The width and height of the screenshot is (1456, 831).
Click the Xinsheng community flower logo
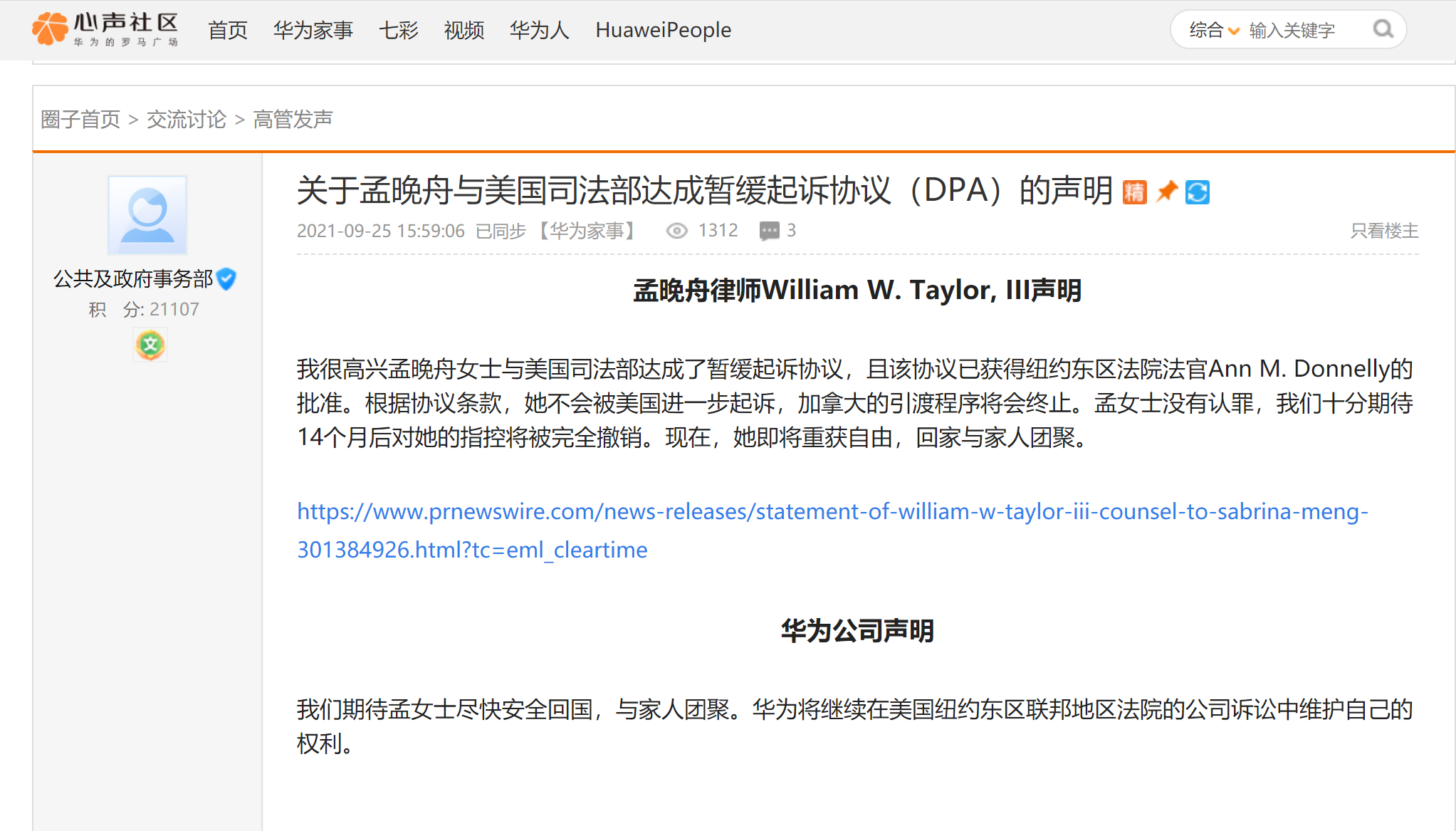(50, 28)
